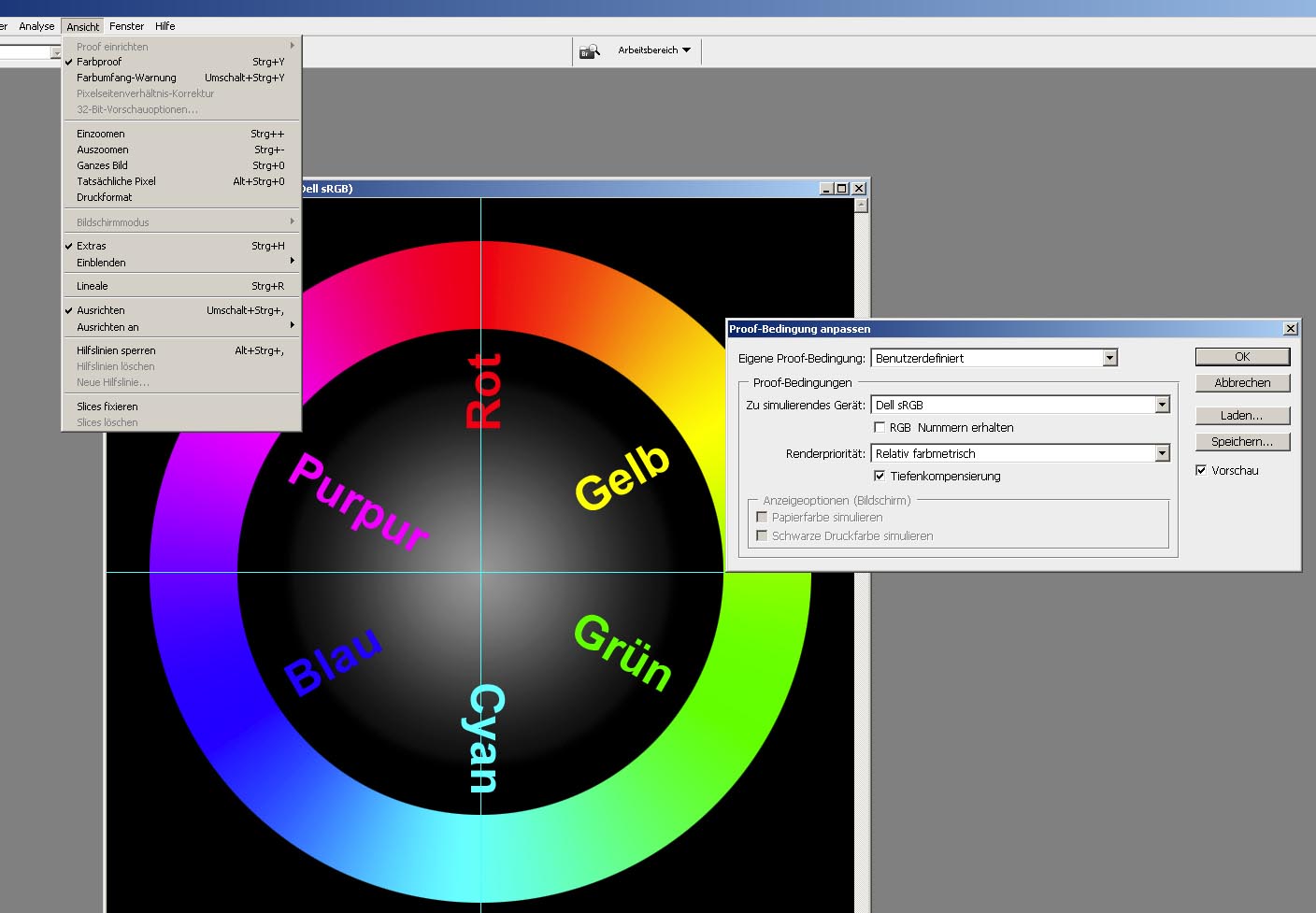Maximize the Dell sRGB document window
The image size is (1316, 913).
[x=842, y=189]
